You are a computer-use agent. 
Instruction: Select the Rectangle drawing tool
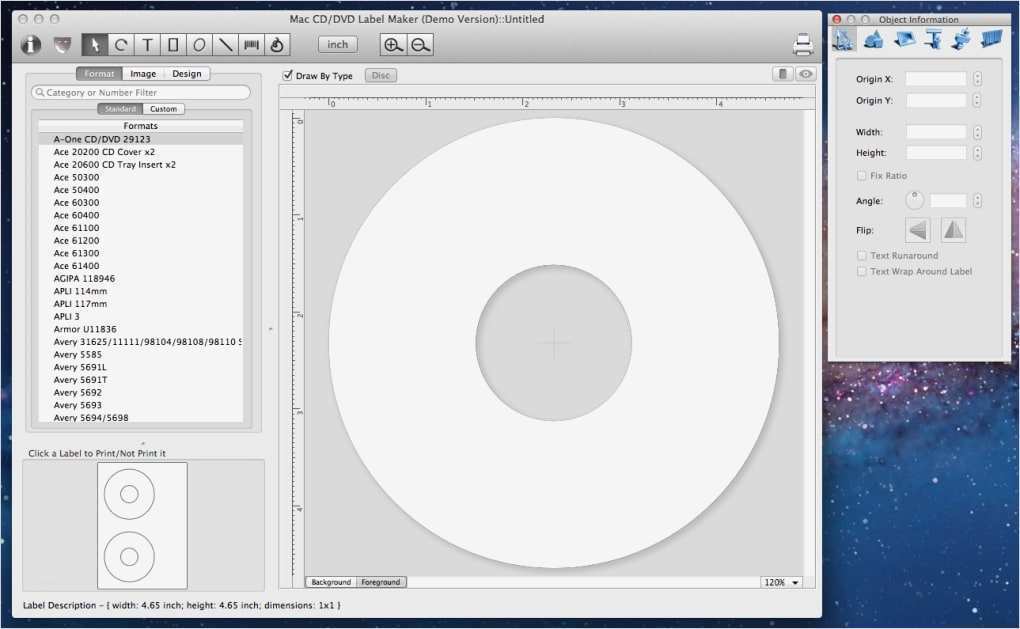click(172, 44)
